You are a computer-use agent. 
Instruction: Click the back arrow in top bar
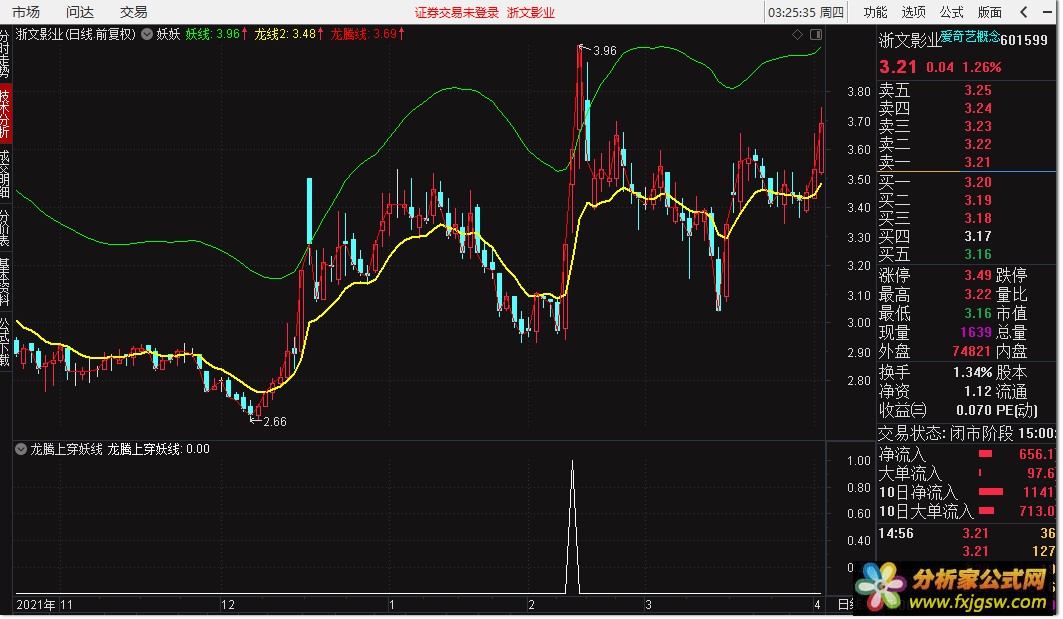pos(1024,12)
